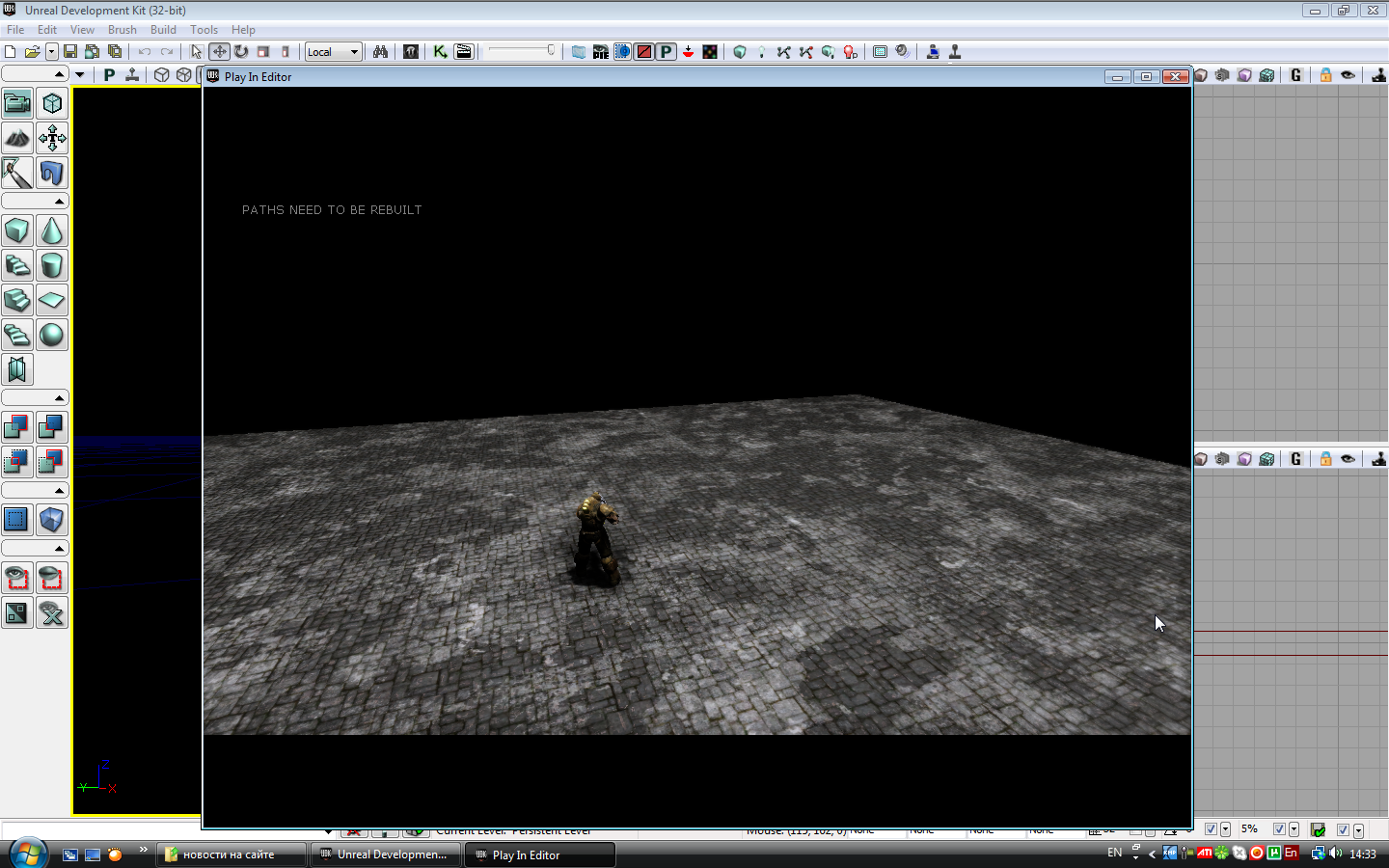Toggle eye icon in lower right viewport
Image resolution: width=1389 pixels, height=868 pixels.
[x=1348, y=459]
